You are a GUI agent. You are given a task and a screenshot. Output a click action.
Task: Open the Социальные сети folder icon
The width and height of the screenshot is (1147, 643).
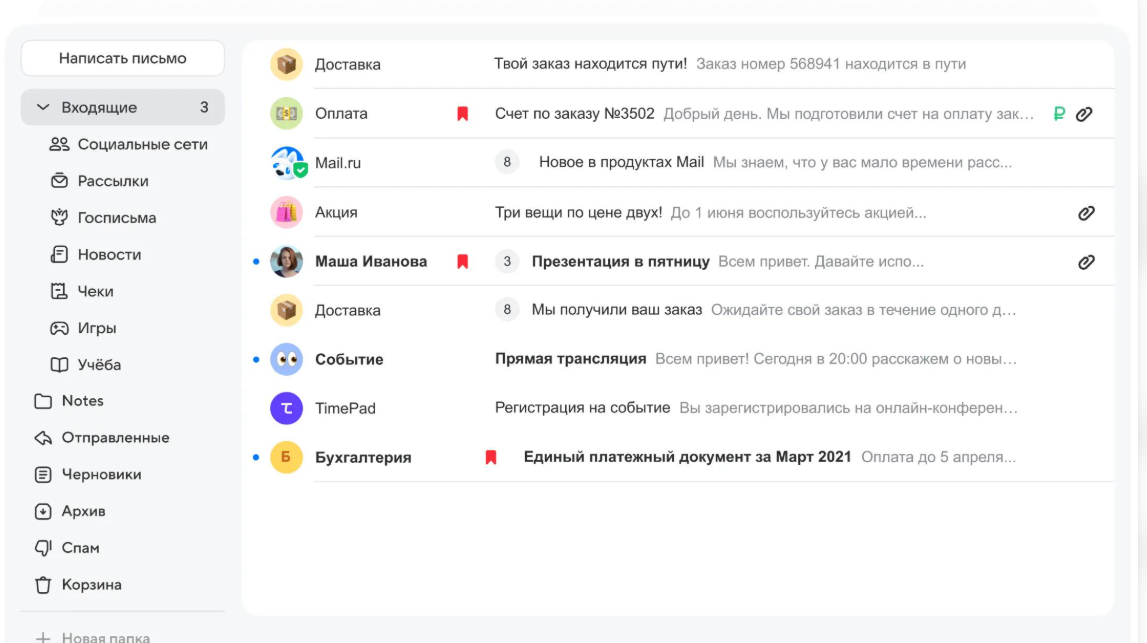click(x=59, y=144)
